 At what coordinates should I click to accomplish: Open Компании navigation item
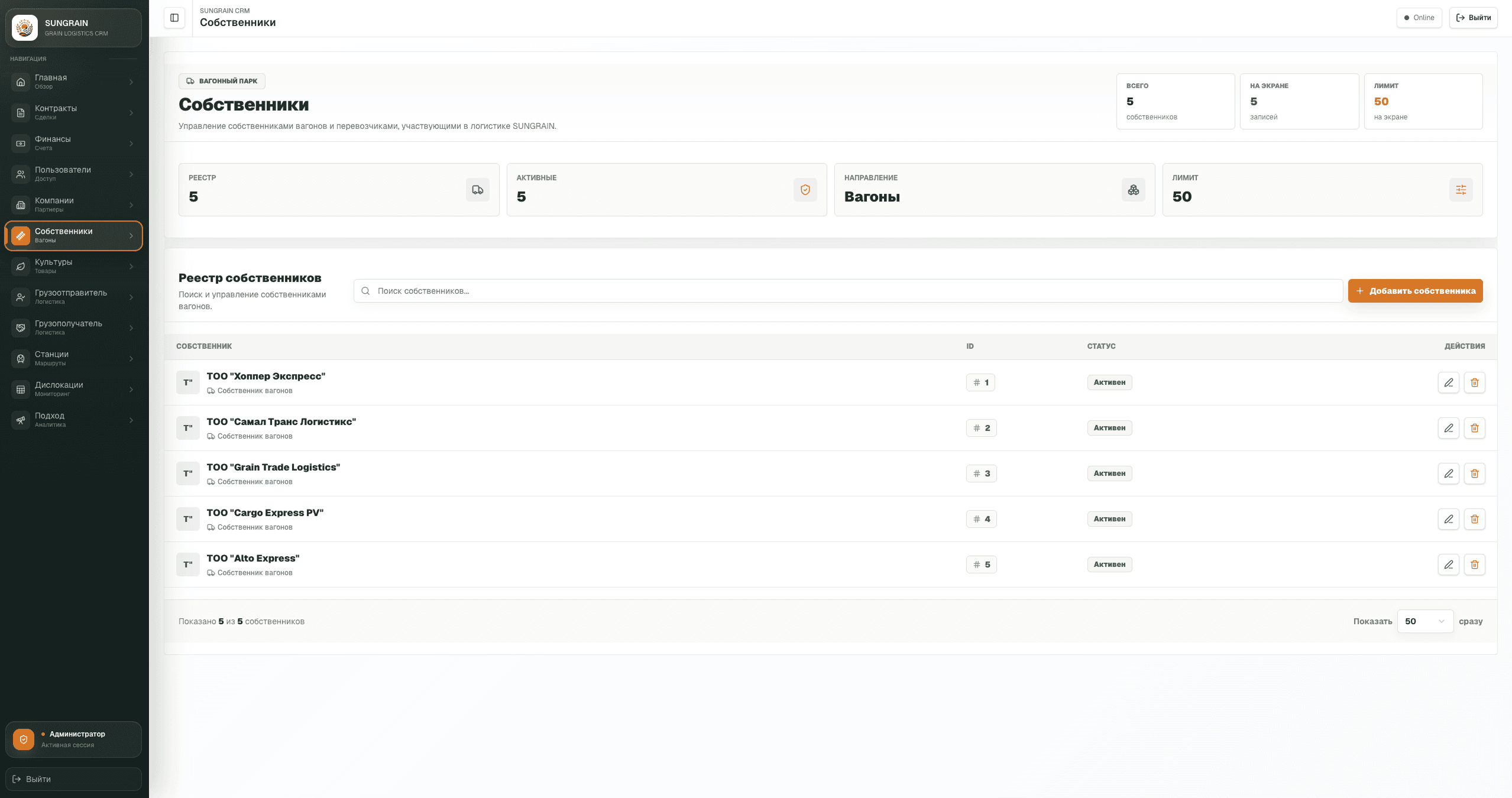pyautogui.click(x=73, y=205)
